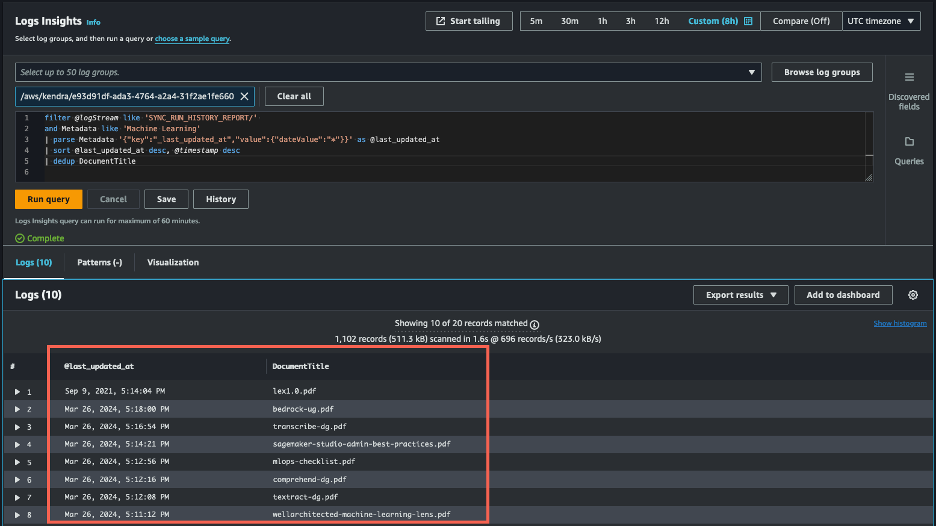Open the Export results dropdown
The width and height of the screenshot is (936, 526).
pyautogui.click(x=740, y=295)
